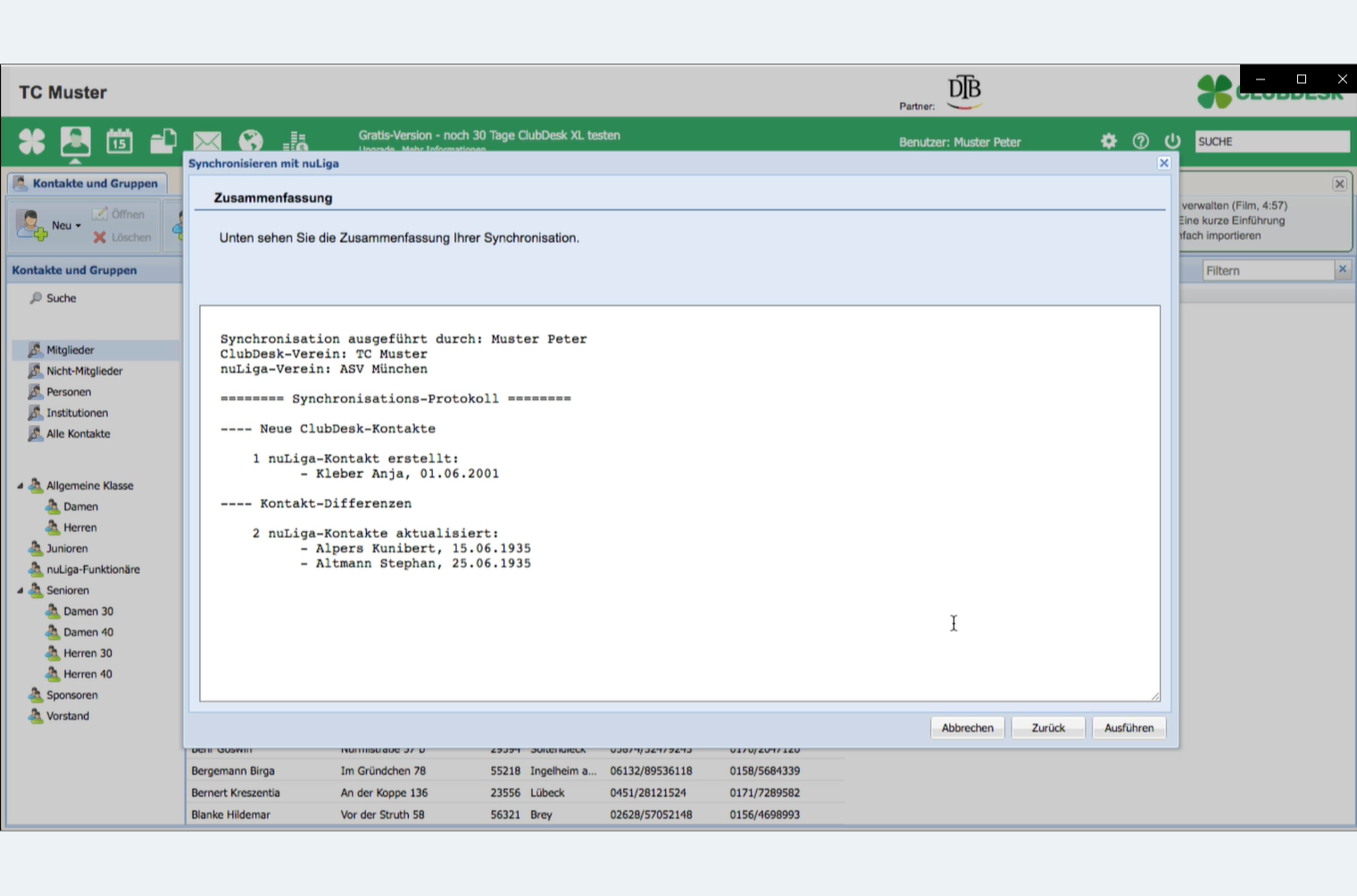Open the files and documents icon

click(162, 141)
